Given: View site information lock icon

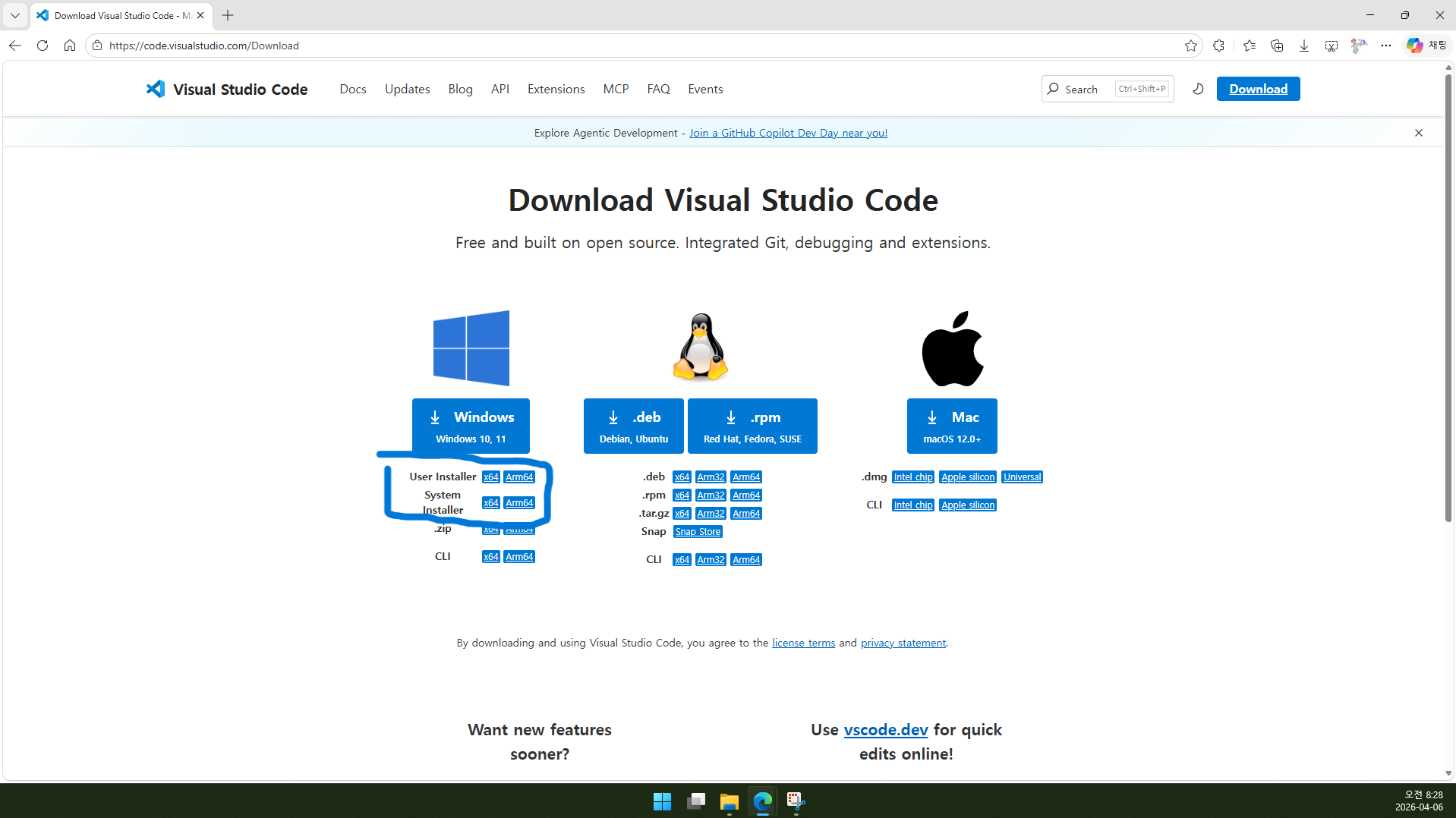Looking at the screenshot, I should [97, 46].
